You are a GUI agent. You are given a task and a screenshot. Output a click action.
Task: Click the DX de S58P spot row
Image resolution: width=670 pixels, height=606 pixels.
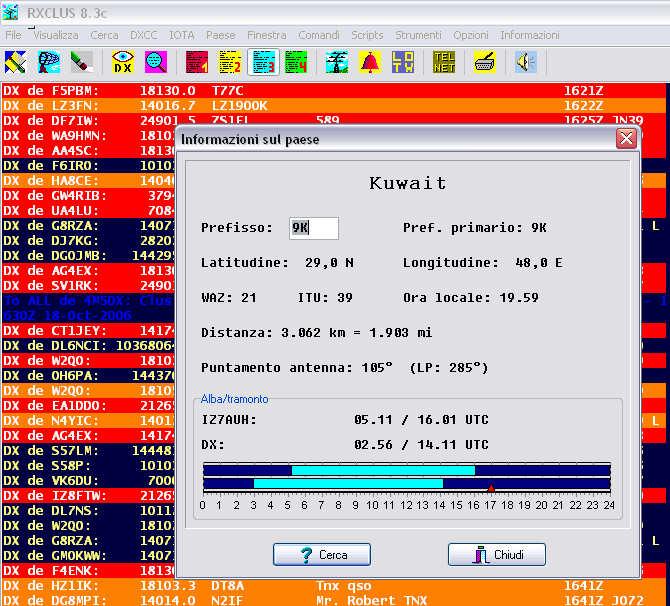88,465
